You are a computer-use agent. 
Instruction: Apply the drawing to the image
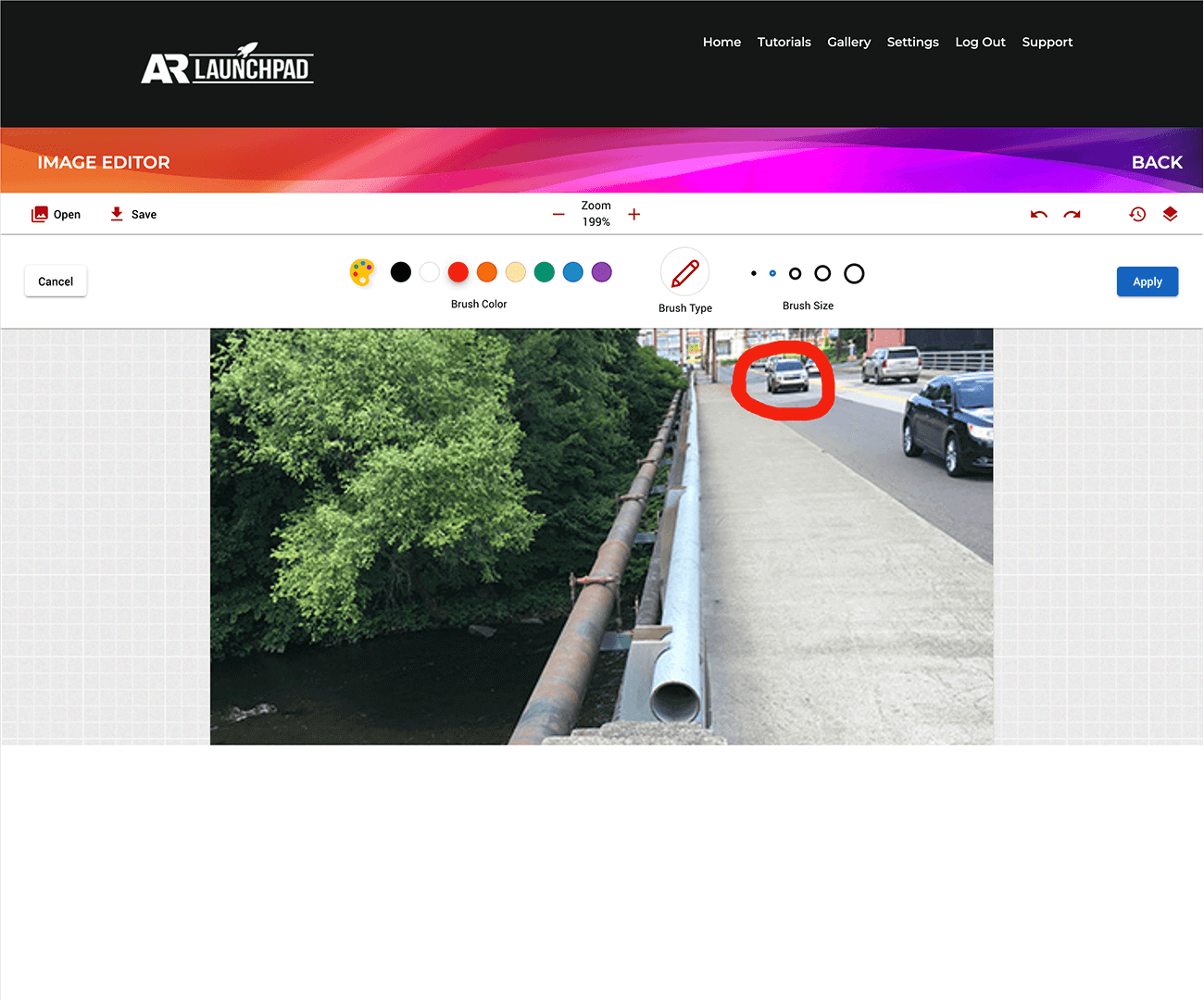click(1148, 281)
